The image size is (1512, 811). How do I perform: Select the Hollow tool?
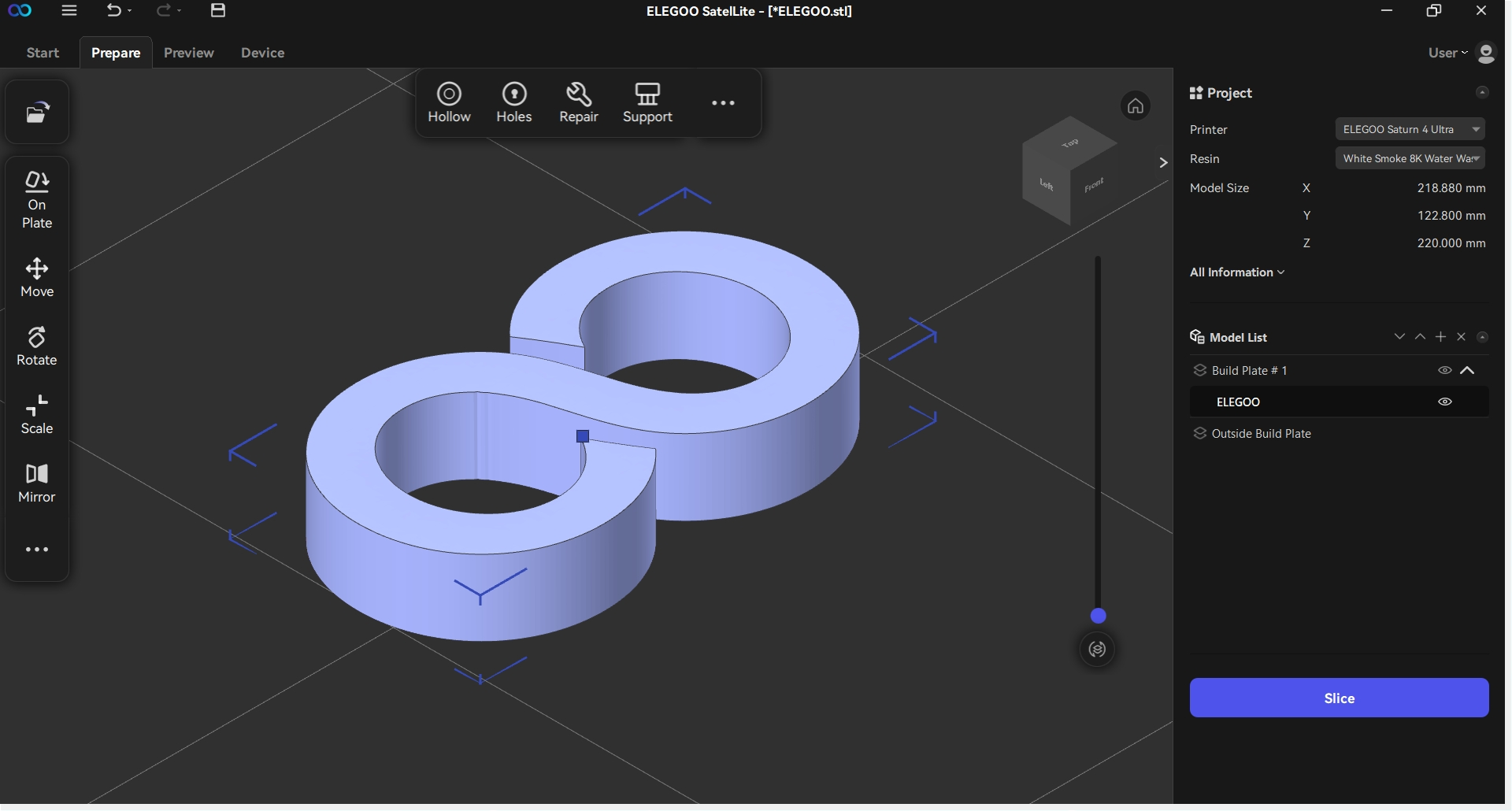click(449, 103)
